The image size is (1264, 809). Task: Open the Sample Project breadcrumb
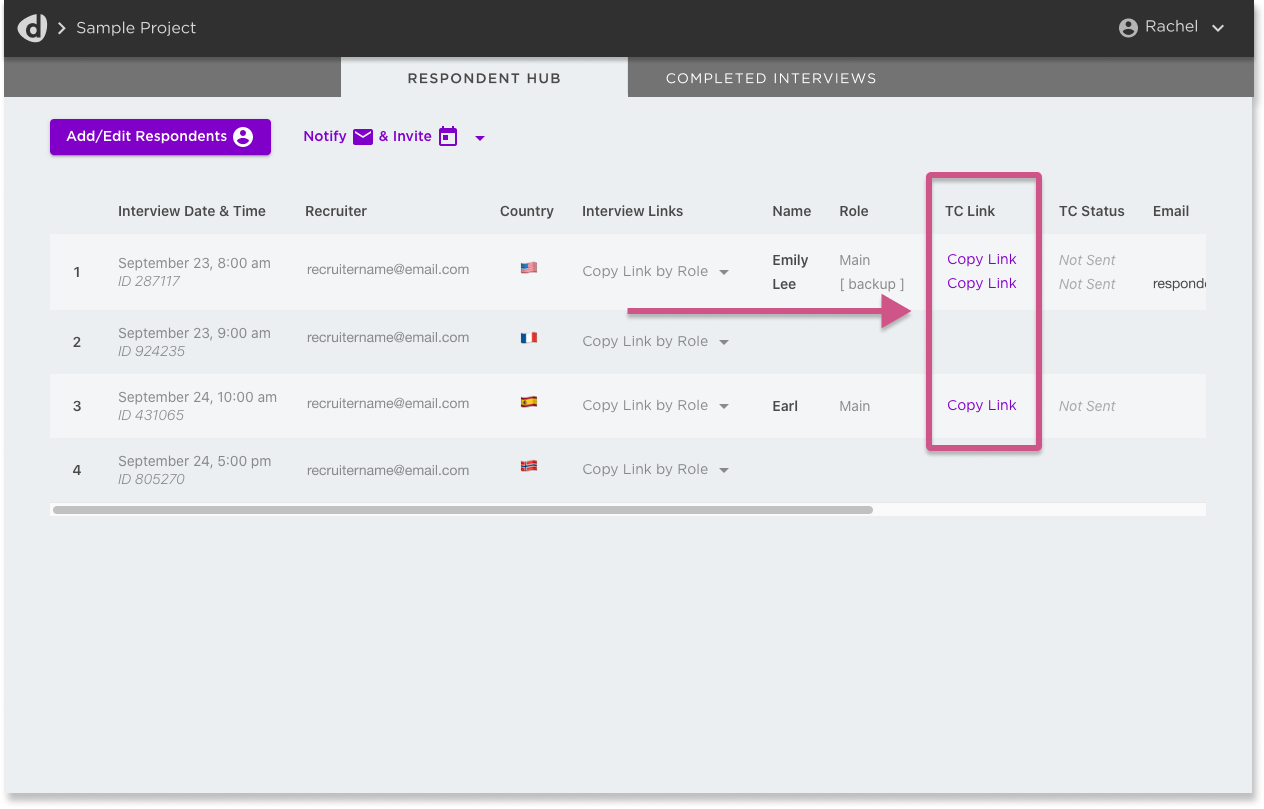(136, 28)
